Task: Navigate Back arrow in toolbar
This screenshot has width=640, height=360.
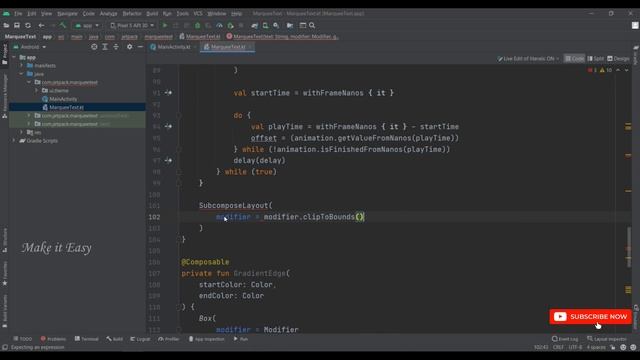Action: click(41, 25)
